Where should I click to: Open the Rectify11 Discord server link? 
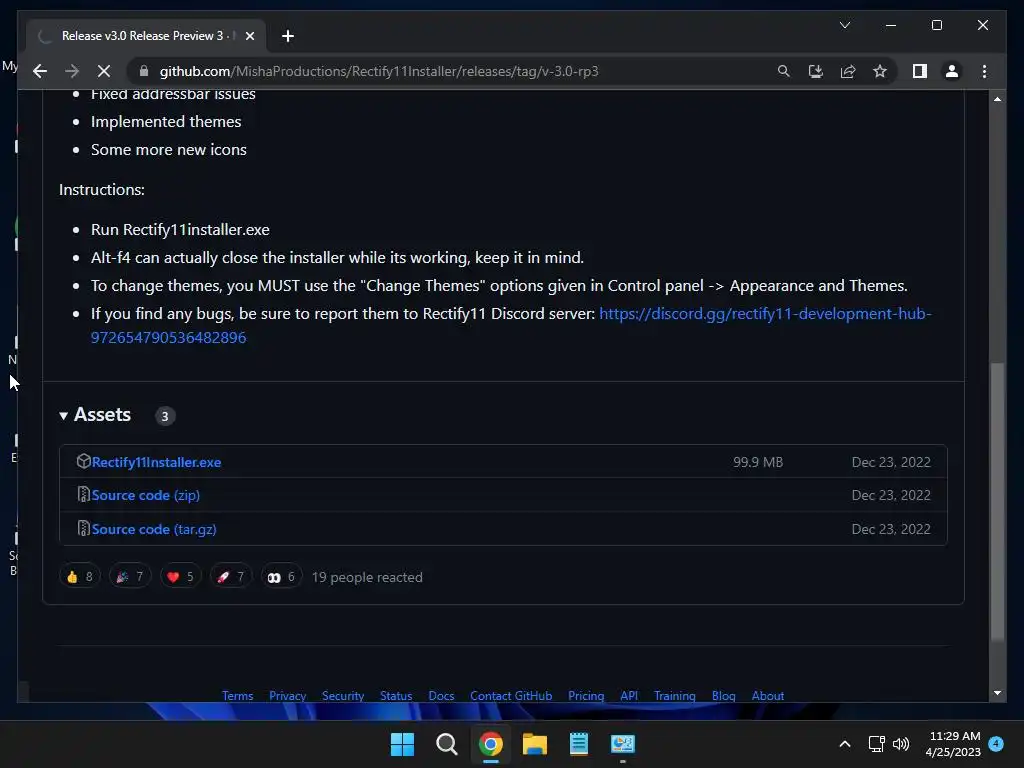pos(511,325)
